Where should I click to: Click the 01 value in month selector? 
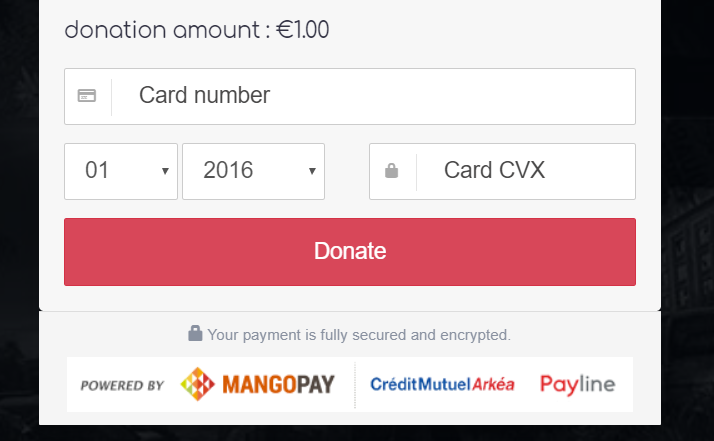[x=97, y=170]
